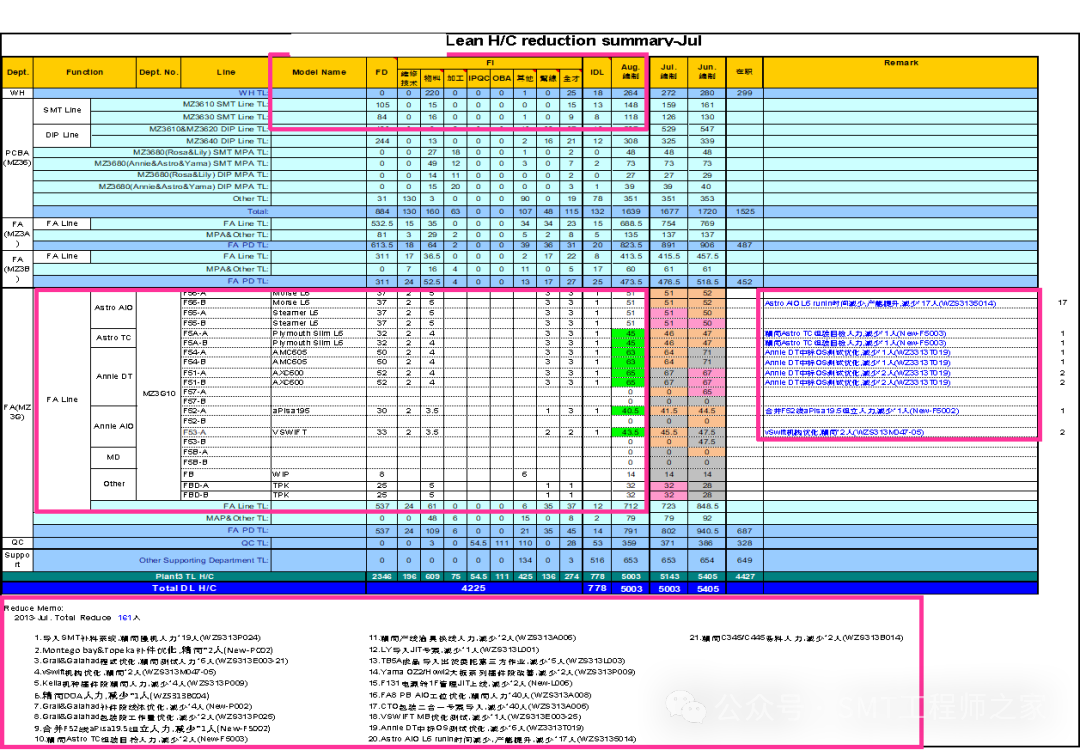The width and height of the screenshot is (1080, 750).
Task: Select the FD column header
Action: [x=381, y=72]
